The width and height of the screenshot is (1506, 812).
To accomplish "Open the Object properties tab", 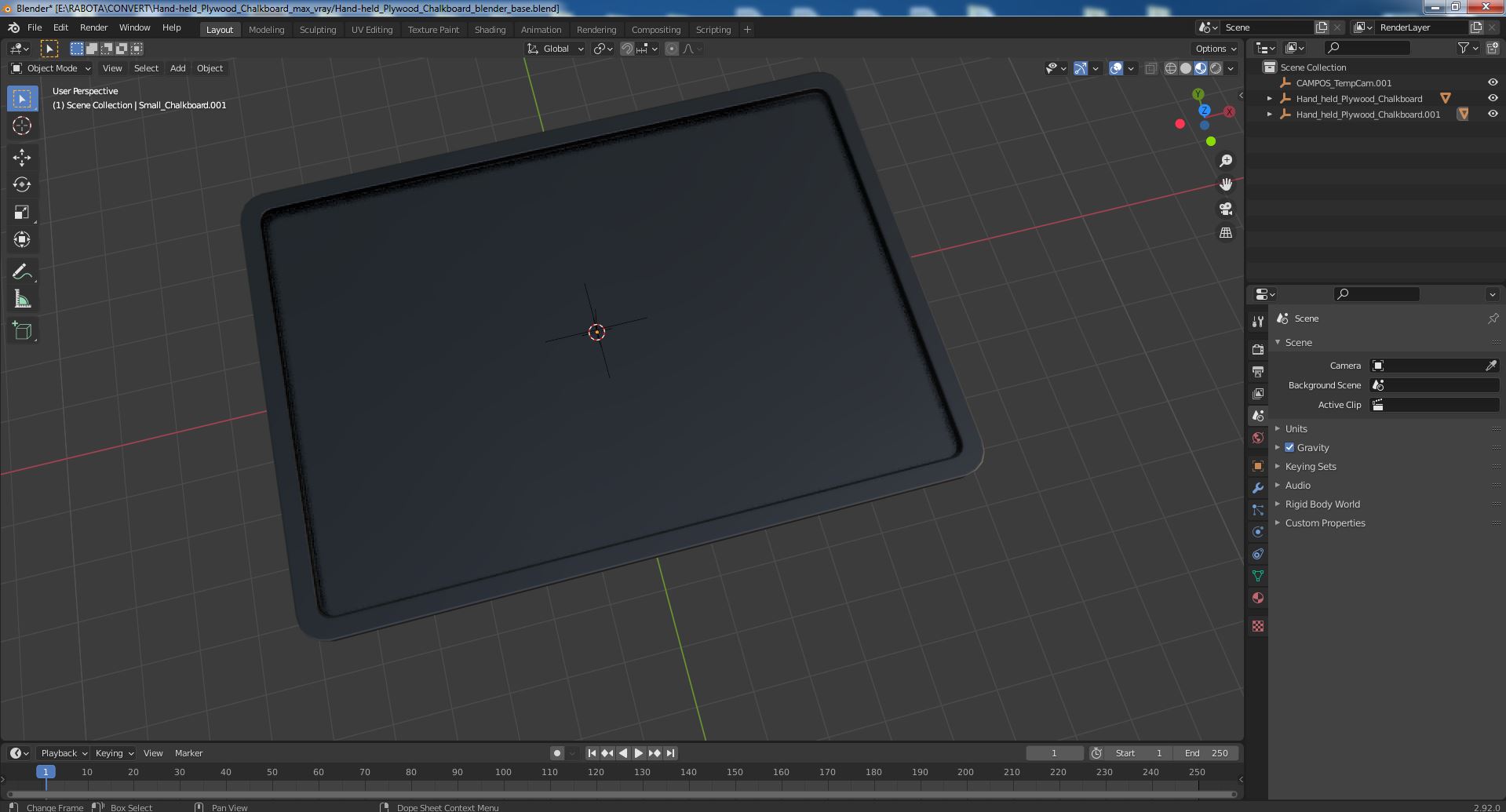I will coord(1258,466).
